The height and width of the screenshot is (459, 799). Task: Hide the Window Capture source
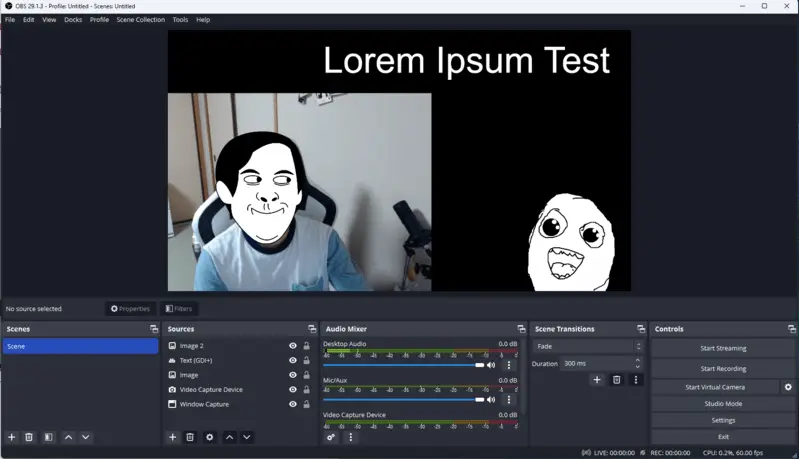(x=293, y=404)
